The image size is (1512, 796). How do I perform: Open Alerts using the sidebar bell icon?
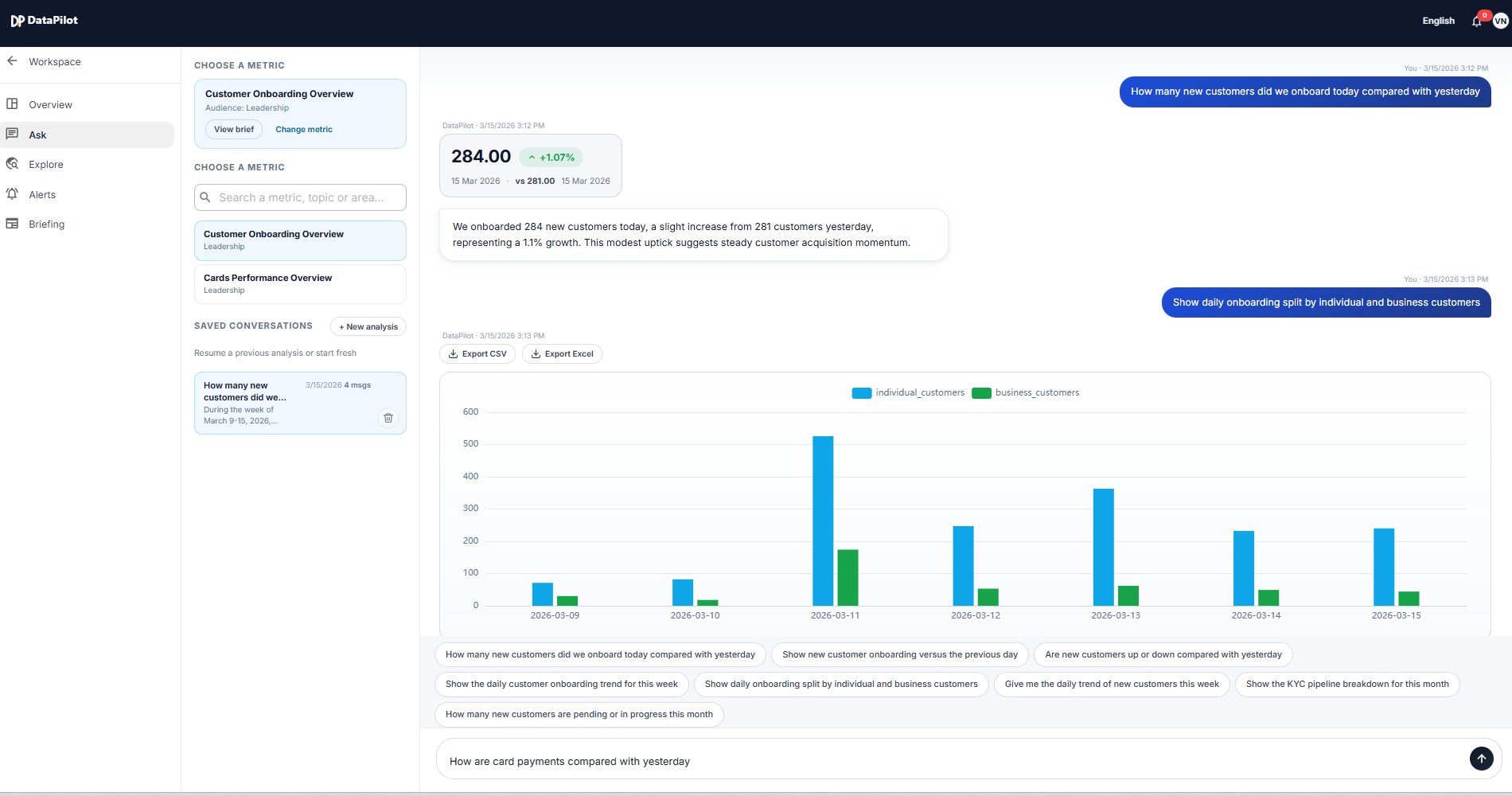coord(12,193)
